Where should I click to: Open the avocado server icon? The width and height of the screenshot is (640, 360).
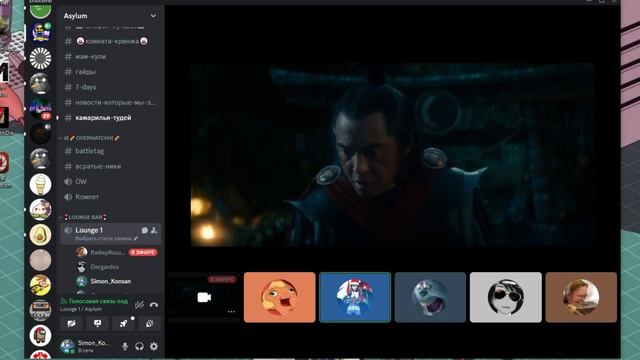coord(40,235)
